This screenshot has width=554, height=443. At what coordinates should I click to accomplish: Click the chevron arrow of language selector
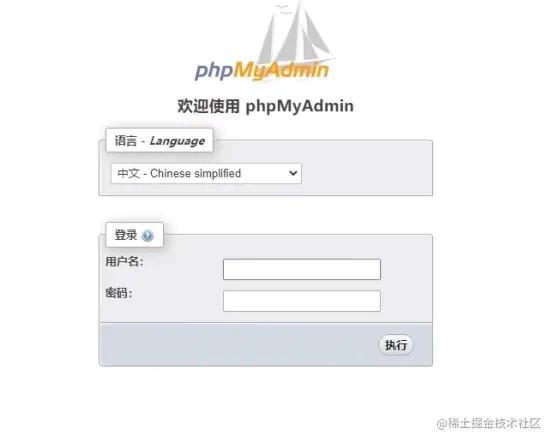click(x=293, y=173)
